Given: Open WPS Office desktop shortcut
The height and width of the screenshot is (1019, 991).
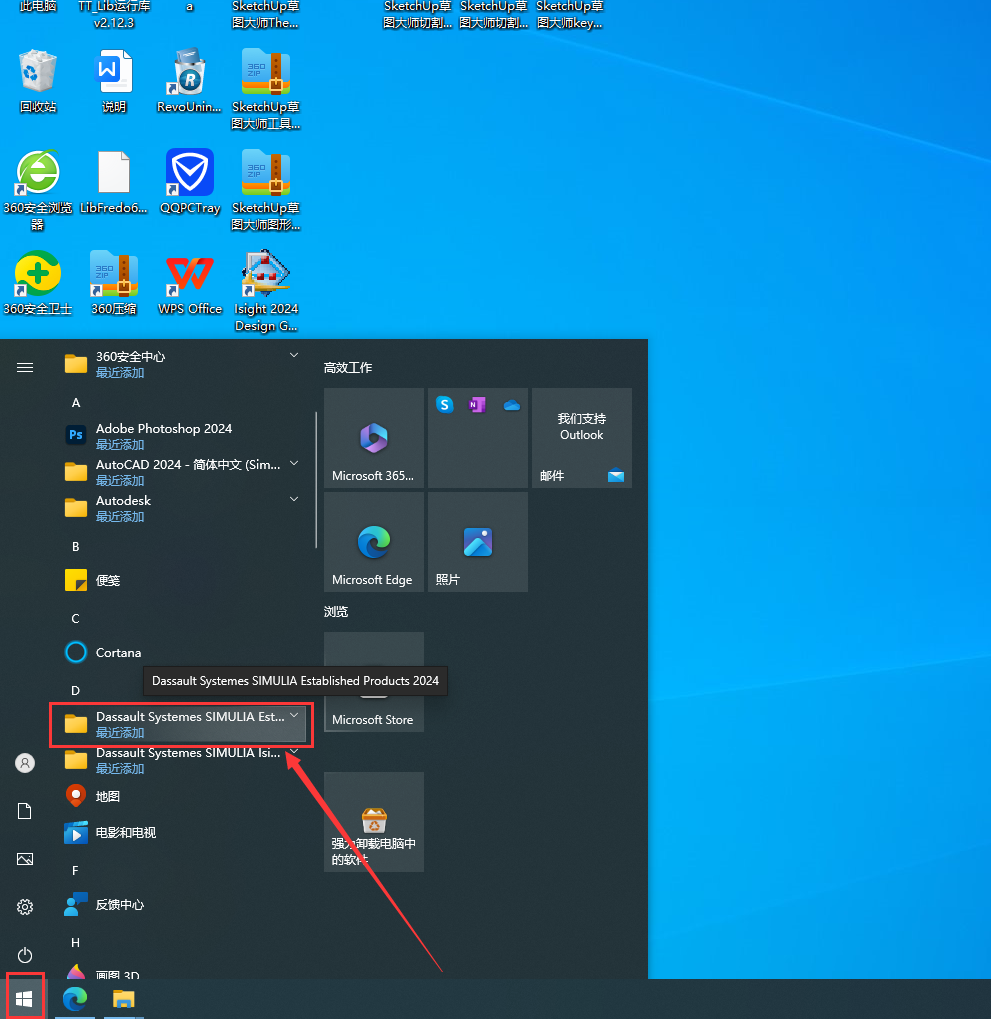Looking at the screenshot, I should tap(190, 284).
